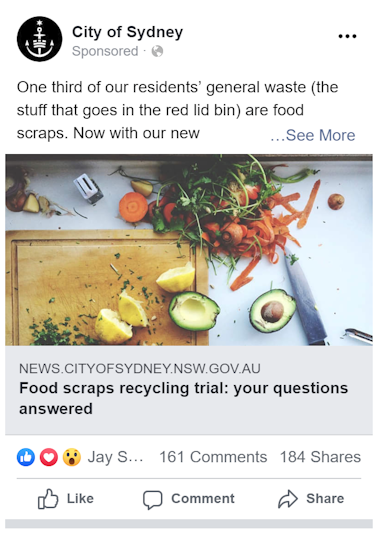This screenshot has width=378, height=533.
Task: Click the Like button label
Action: click(80, 499)
